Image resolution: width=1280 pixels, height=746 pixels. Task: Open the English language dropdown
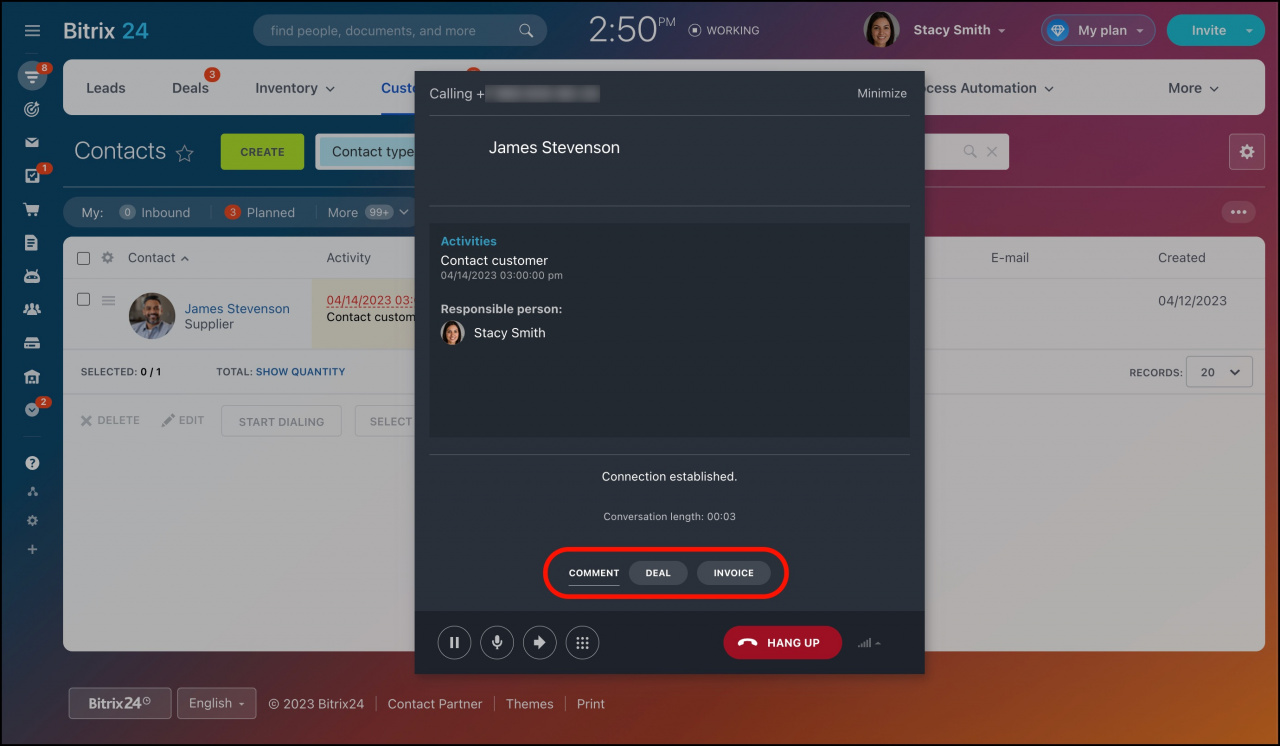pyautogui.click(x=217, y=703)
